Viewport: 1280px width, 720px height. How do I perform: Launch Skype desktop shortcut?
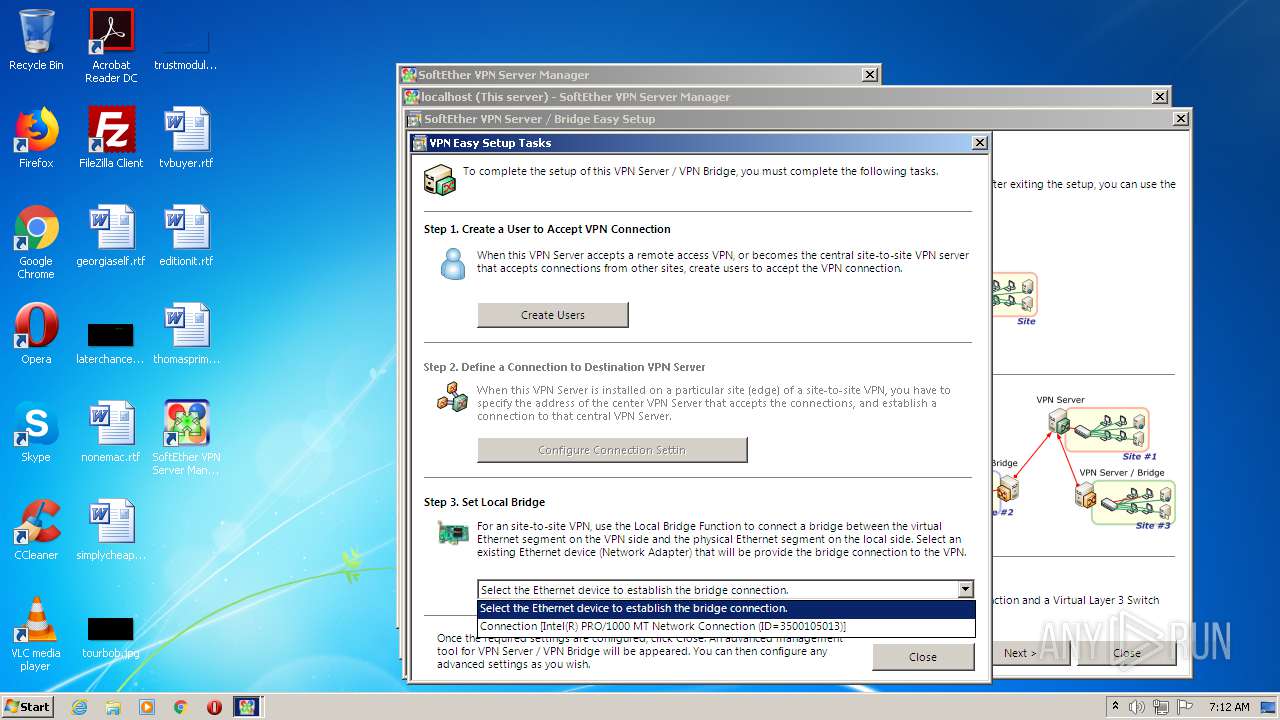click(36, 432)
